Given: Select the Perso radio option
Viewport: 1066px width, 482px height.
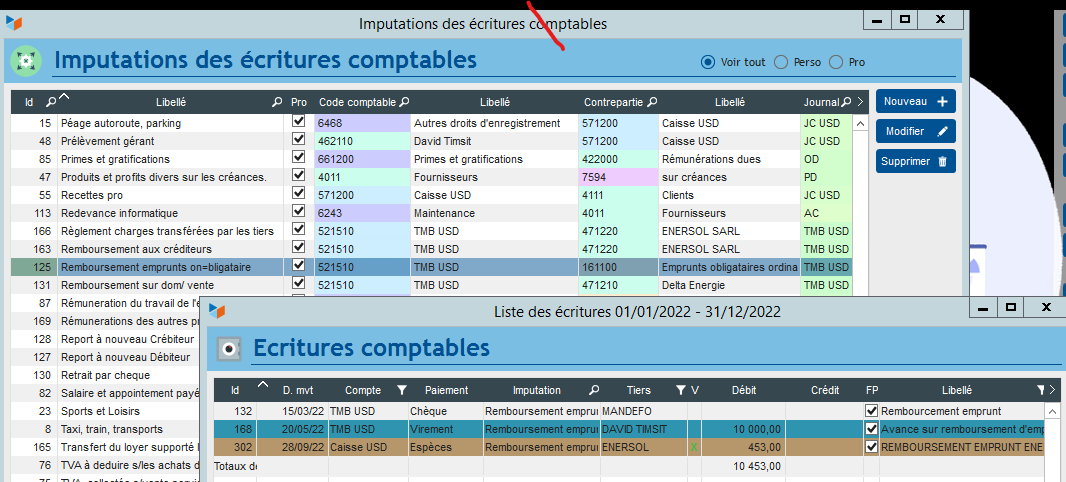Looking at the screenshot, I should pos(782,62).
